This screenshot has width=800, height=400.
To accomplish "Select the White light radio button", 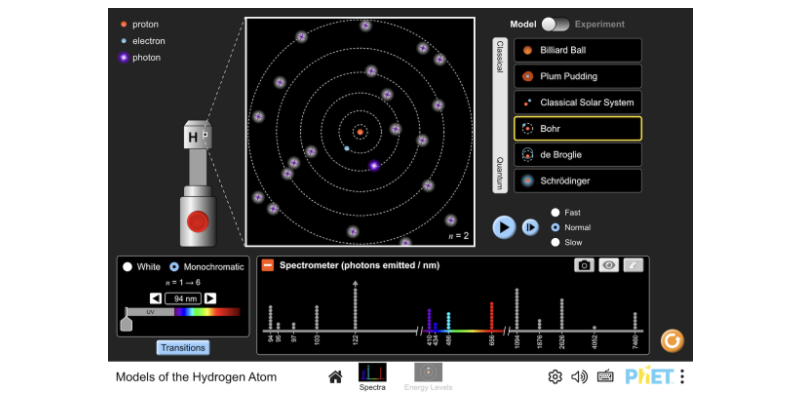I will click(x=127, y=267).
